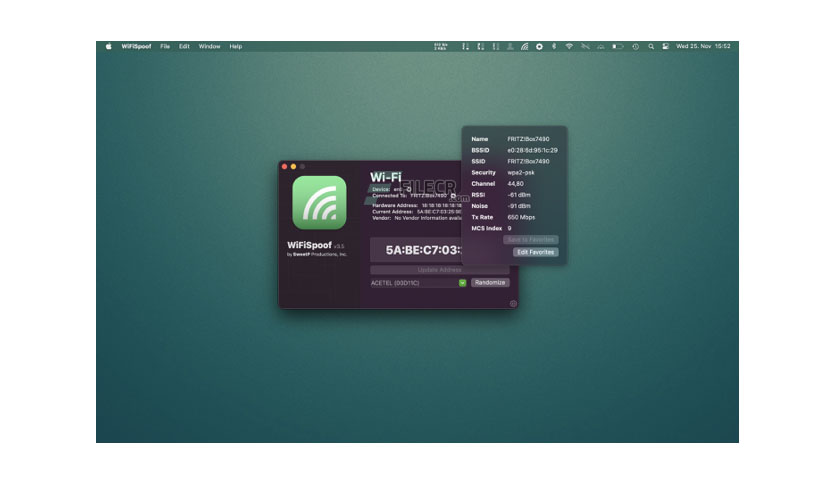This screenshot has height=484, width=836.
Task: Click the MCS Index value 9
Action: [509, 229]
